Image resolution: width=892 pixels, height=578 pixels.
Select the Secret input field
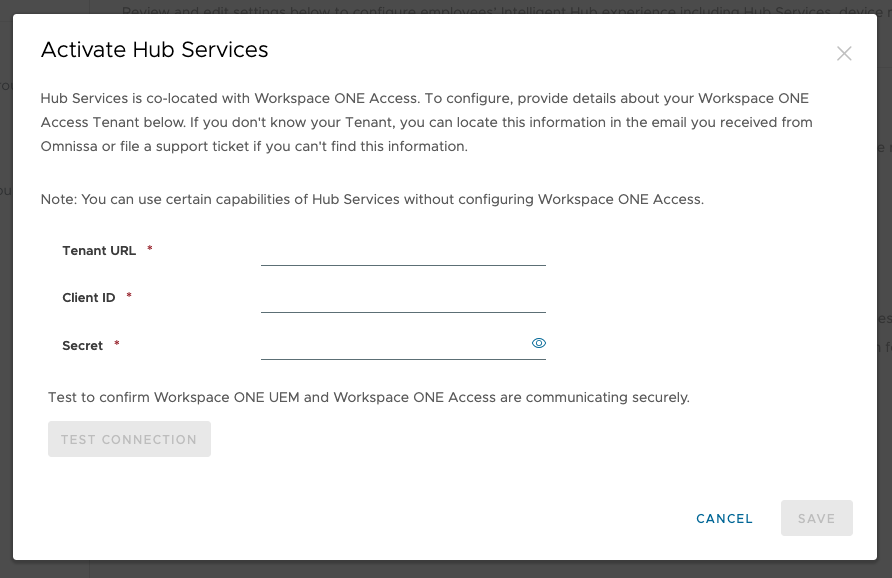(392, 345)
